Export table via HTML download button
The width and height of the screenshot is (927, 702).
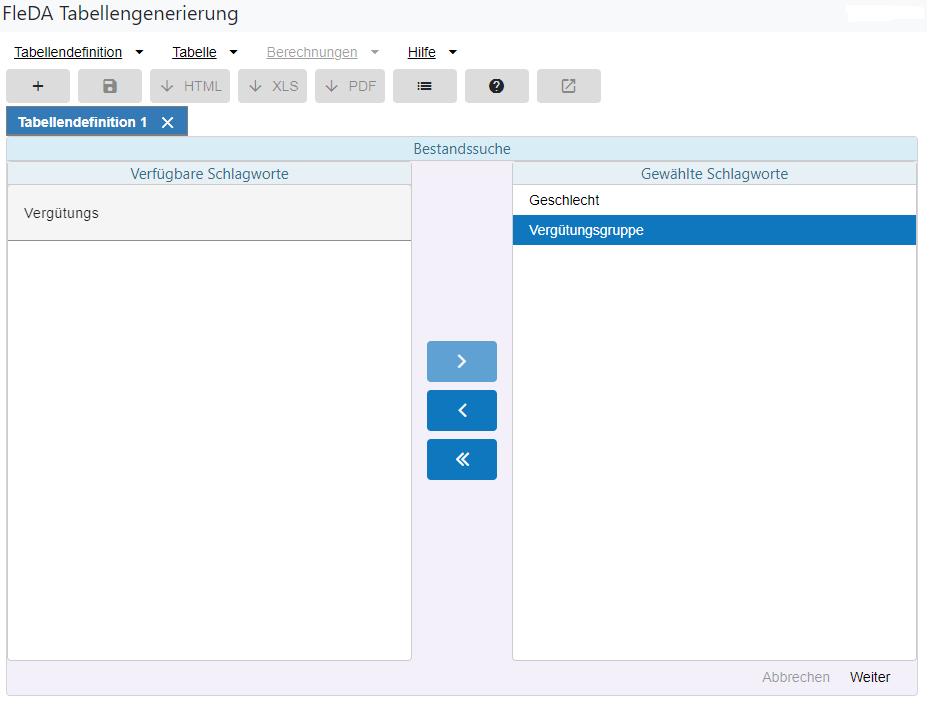191,86
